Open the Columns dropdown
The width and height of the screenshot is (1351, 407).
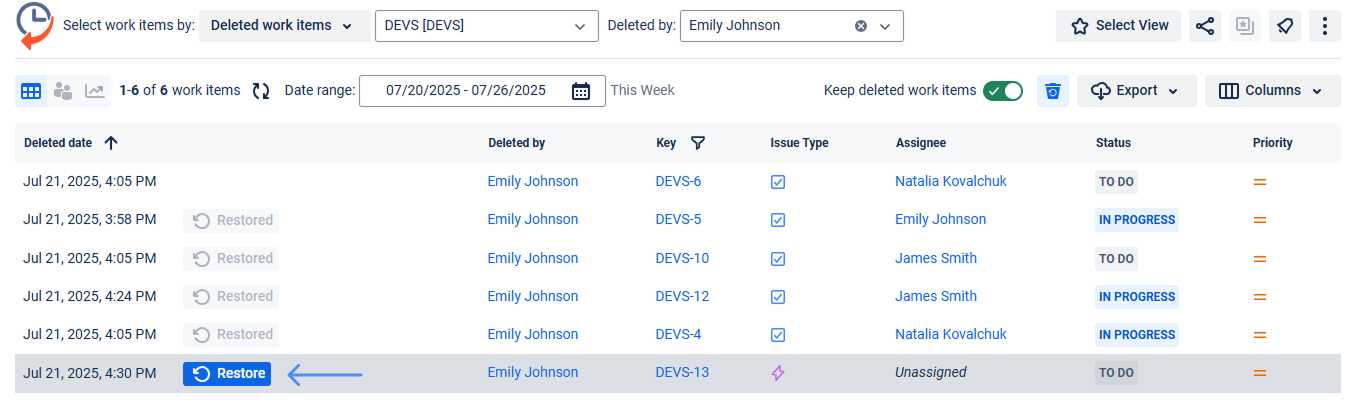pyautogui.click(x=1272, y=91)
